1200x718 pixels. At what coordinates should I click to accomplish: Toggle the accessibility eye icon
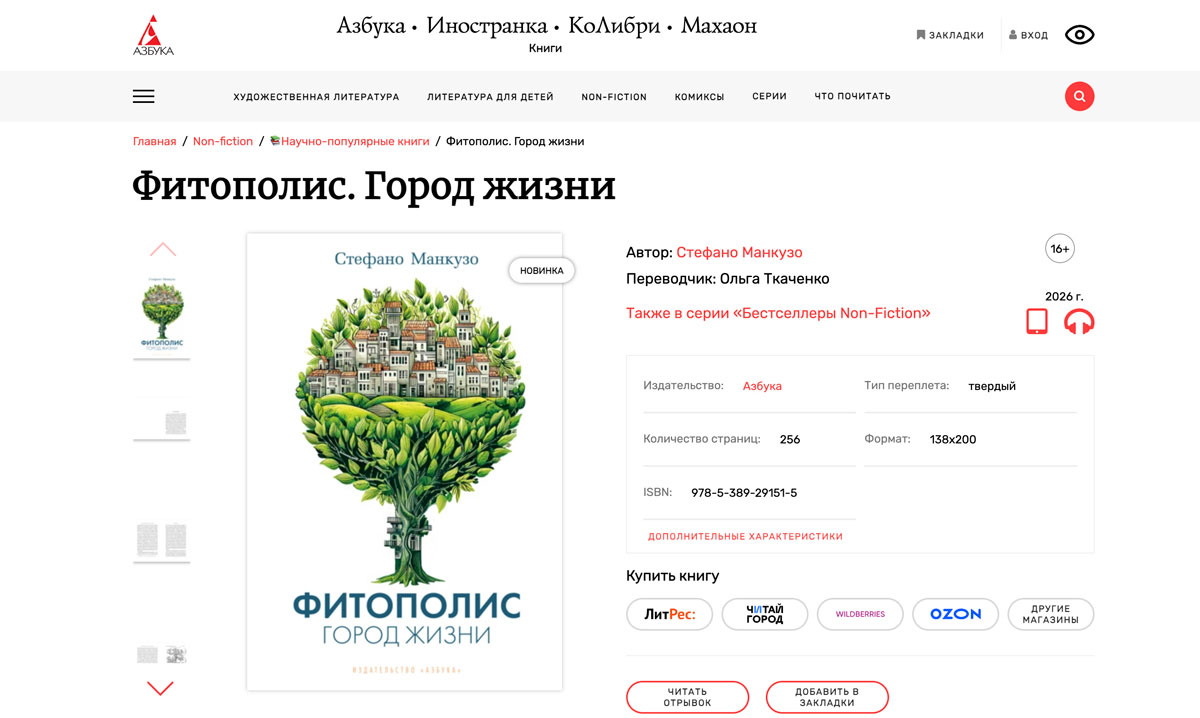tap(1079, 35)
